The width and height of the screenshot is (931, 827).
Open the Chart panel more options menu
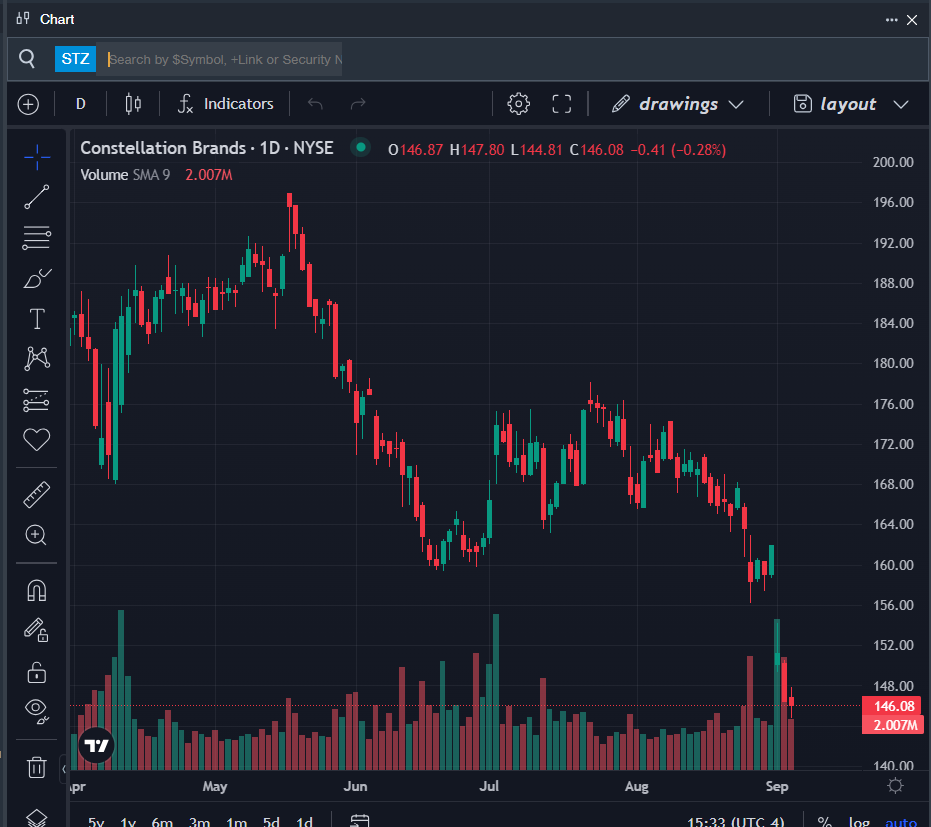click(x=891, y=20)
